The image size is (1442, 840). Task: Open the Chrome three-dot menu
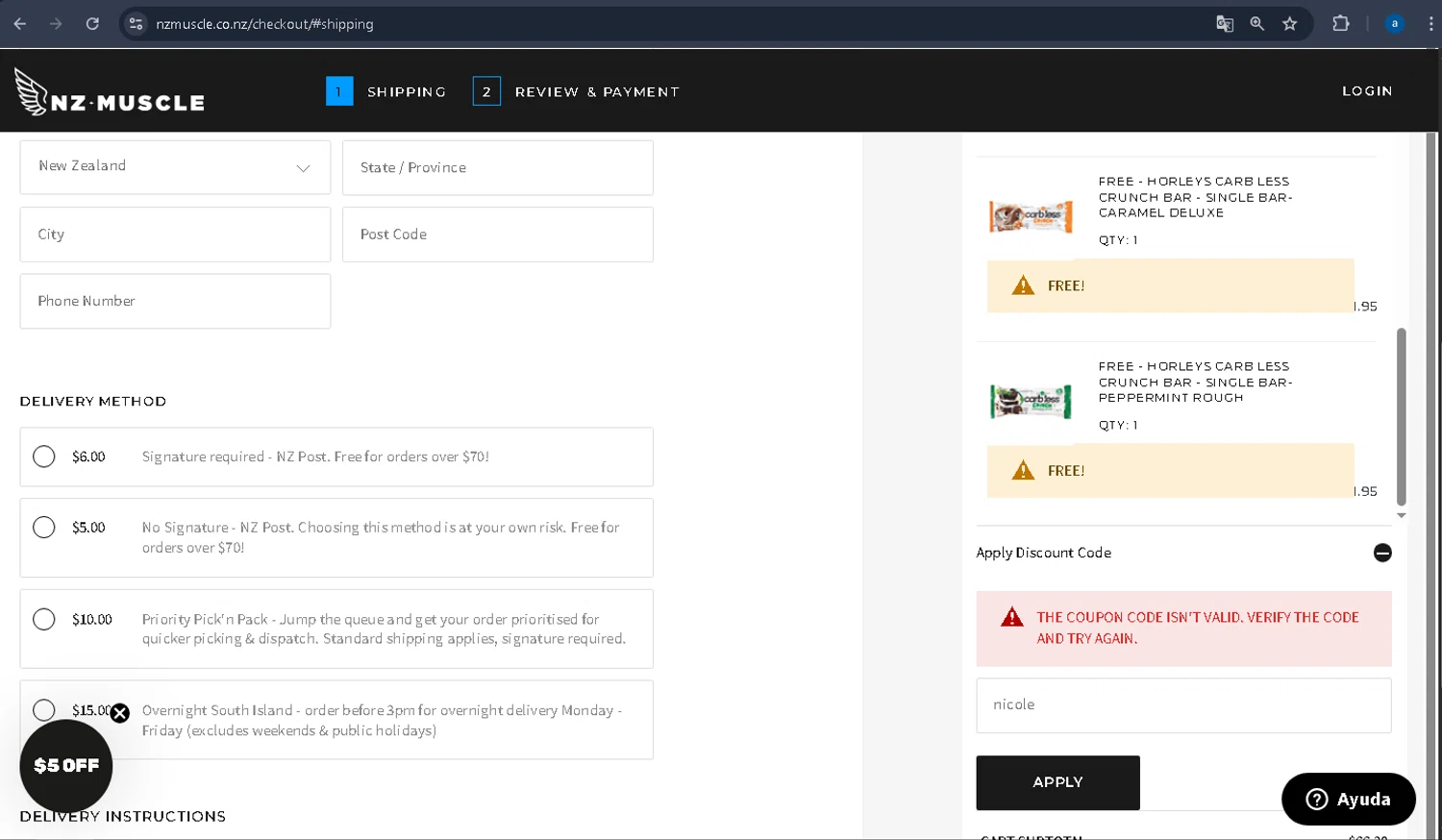pyautogui.click(x=1430, y=24)
